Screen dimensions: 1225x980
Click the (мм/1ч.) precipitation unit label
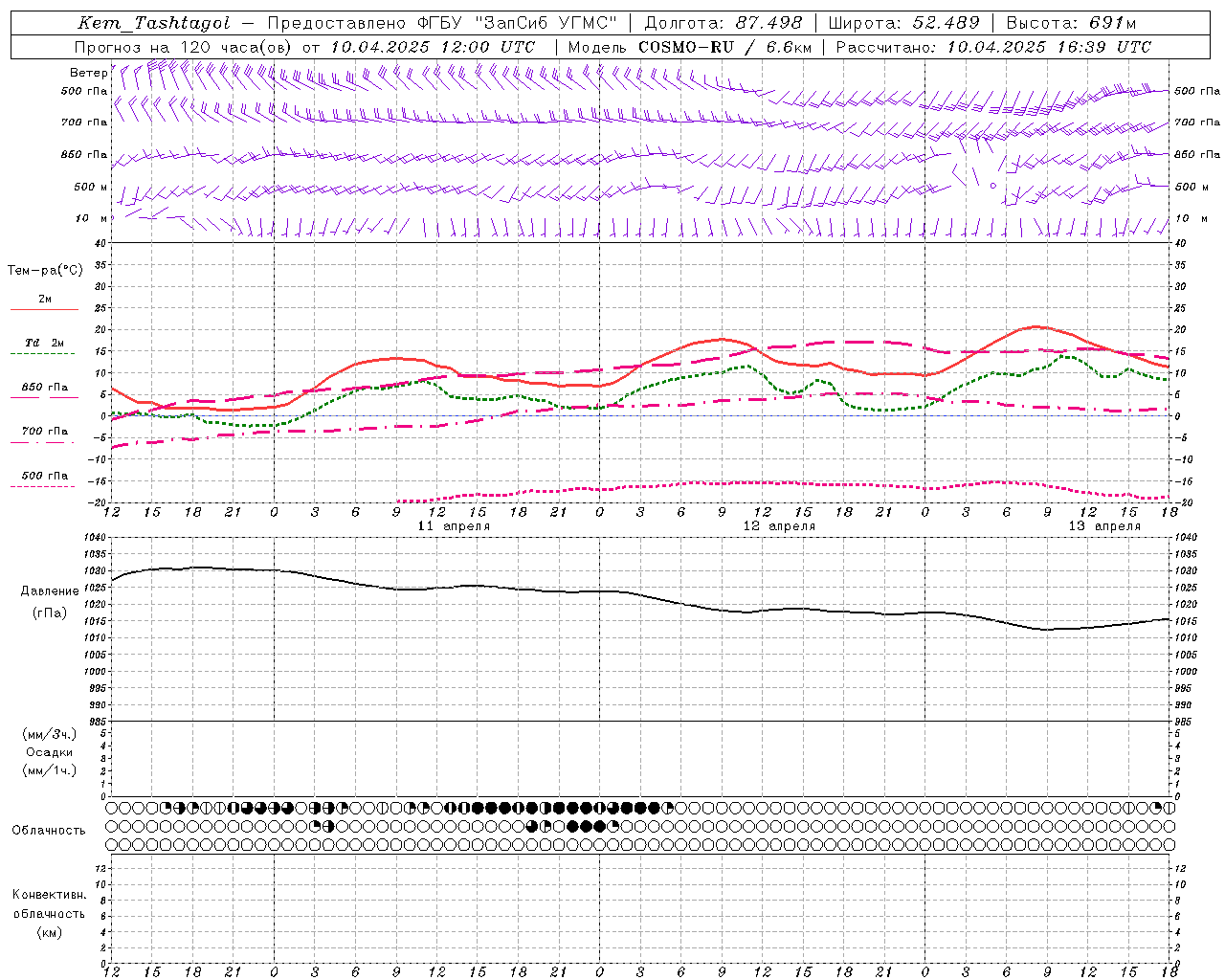point(50,770)
